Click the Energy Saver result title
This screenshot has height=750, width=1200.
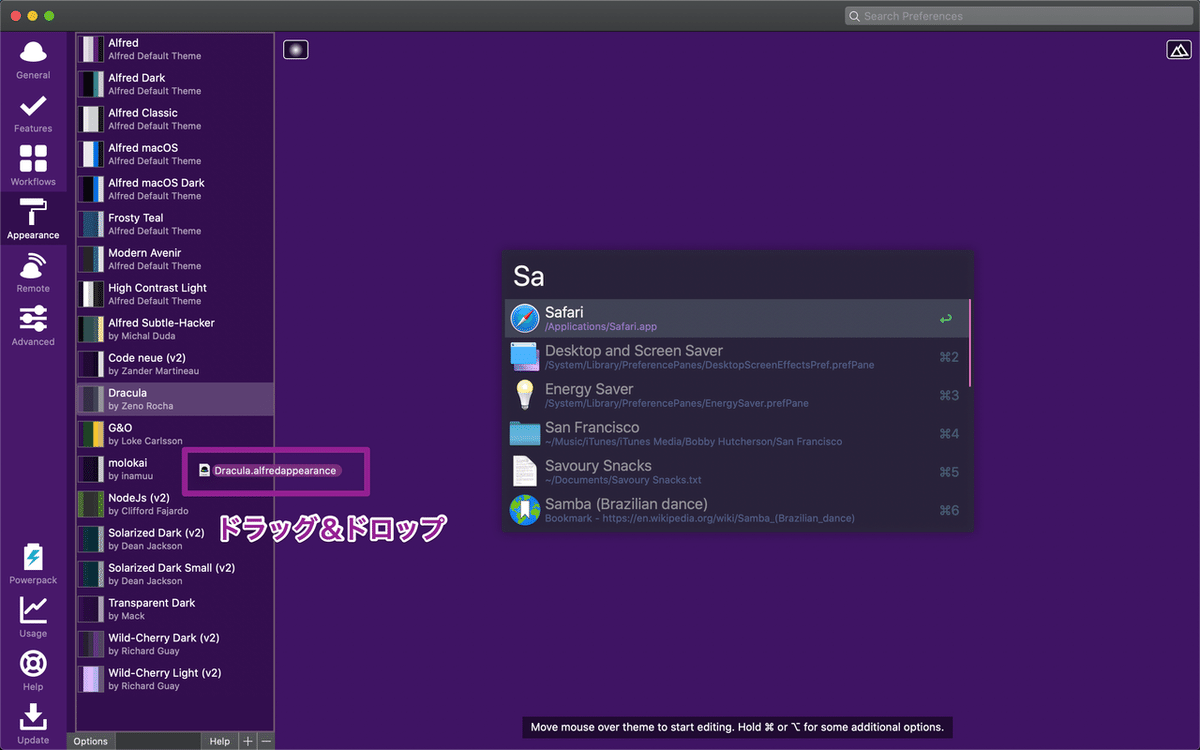tap(589, 389)
